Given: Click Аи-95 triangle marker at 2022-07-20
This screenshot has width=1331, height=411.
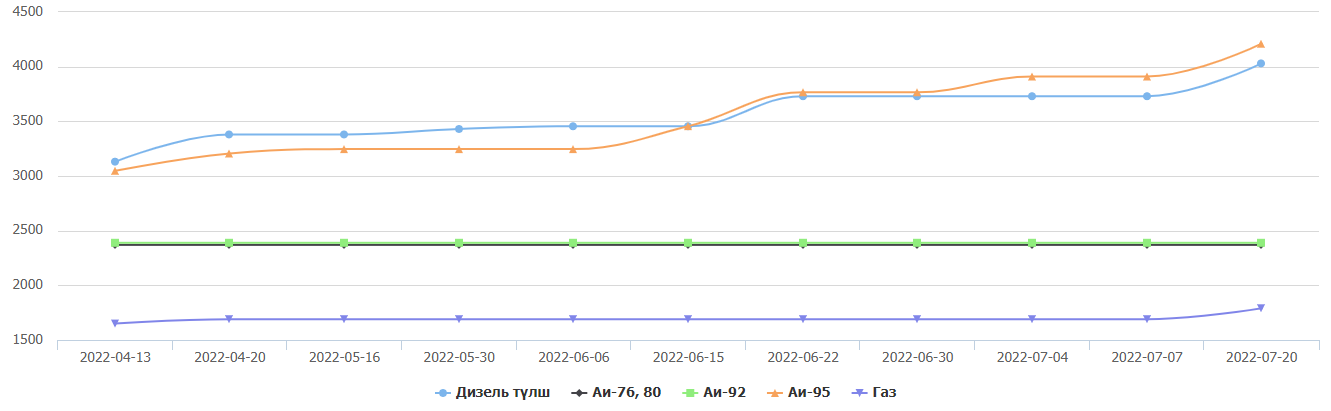Looking at the screenshot, I should 1261,44.
